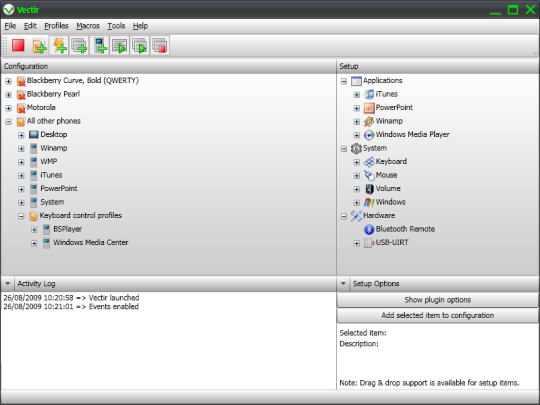The image size is (540, 405).
Task: Collapse the Activity Log panel arrow
Action: [7, 284]
